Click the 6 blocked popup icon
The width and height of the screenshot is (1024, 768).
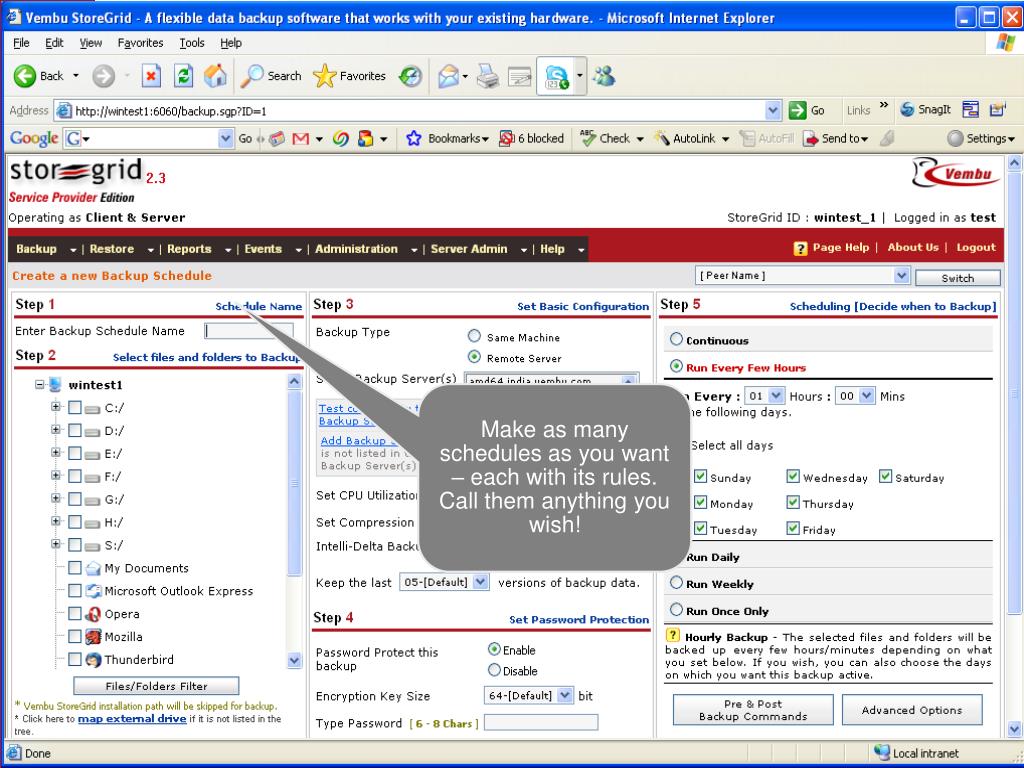[506, 138]
